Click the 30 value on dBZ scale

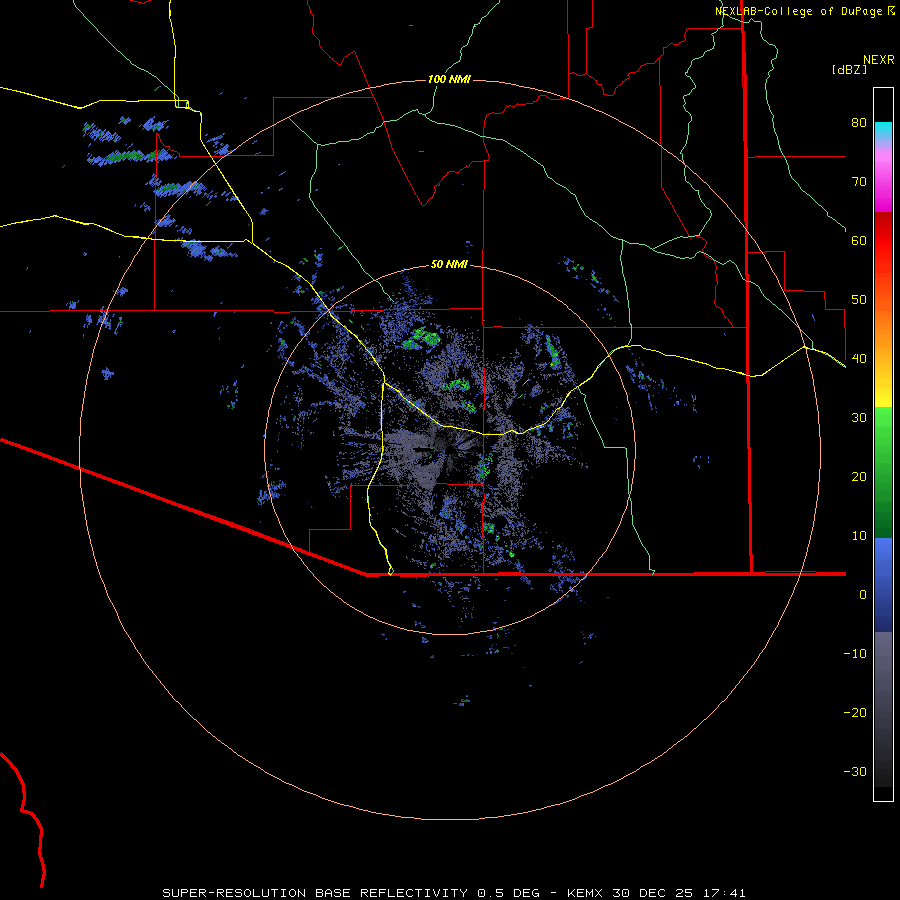click(859, 417)
